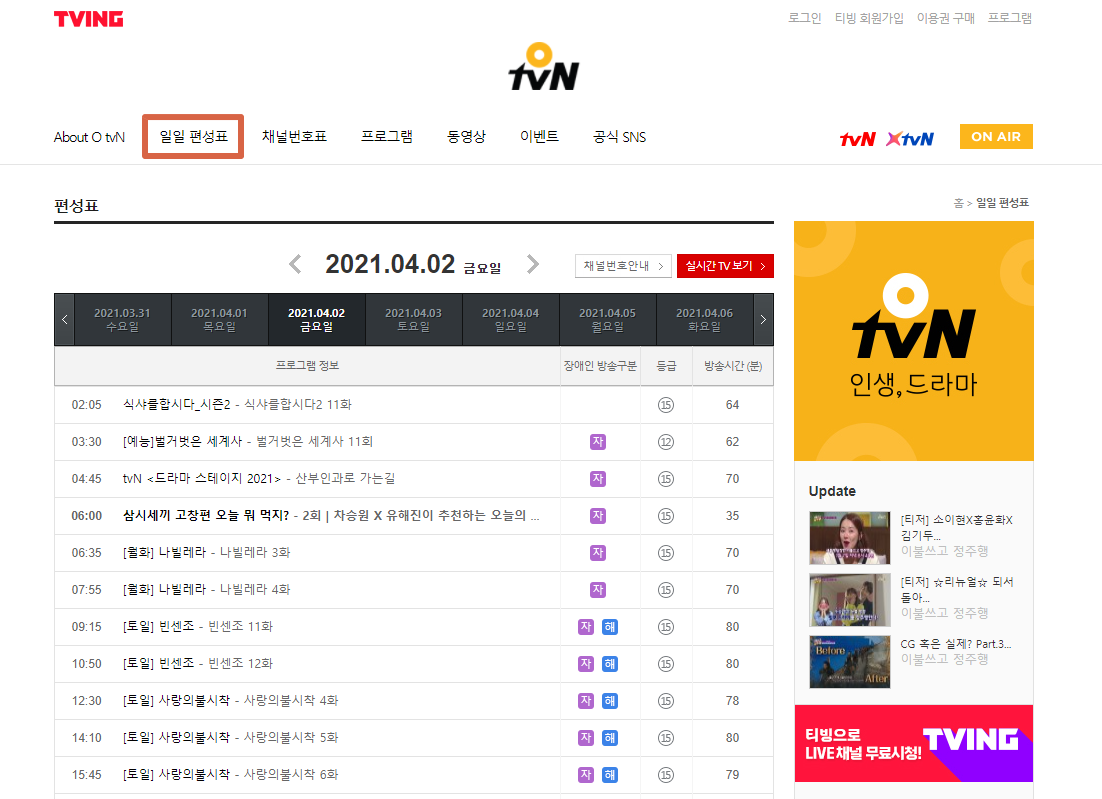Click 채널번호안내 button
This screenshot has height=799, width=1102.
(x=623, y=266)
